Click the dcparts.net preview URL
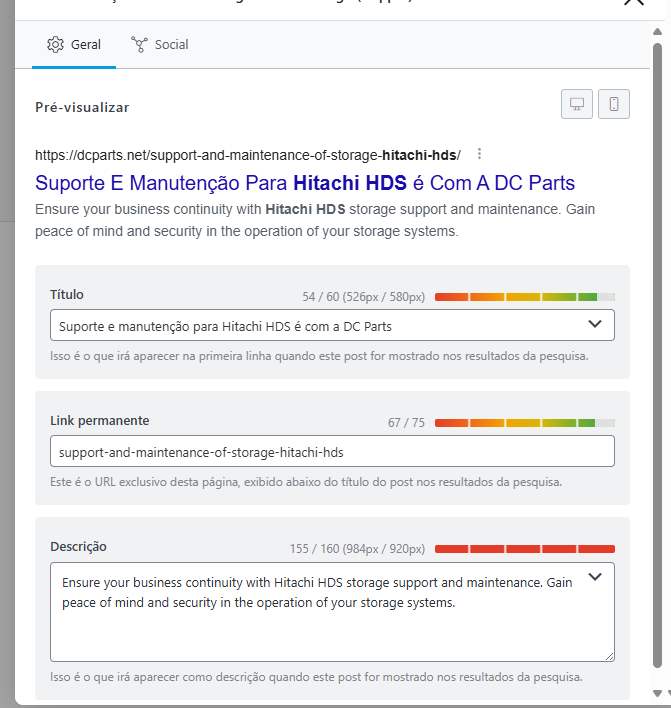Viewport: 671px width, 708px height. [x=248, y=155]
